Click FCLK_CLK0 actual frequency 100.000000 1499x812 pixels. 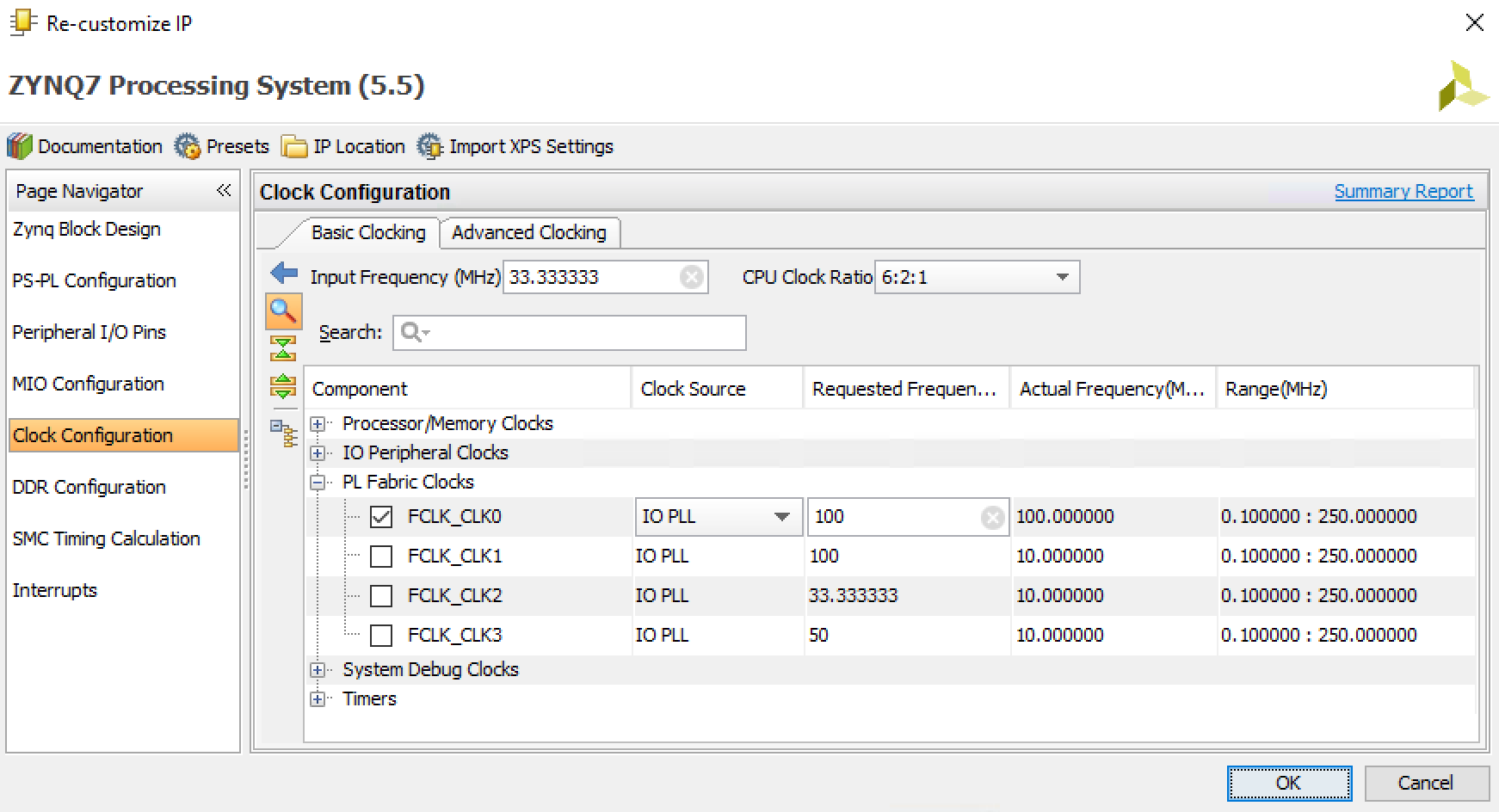click(1065, 517)
